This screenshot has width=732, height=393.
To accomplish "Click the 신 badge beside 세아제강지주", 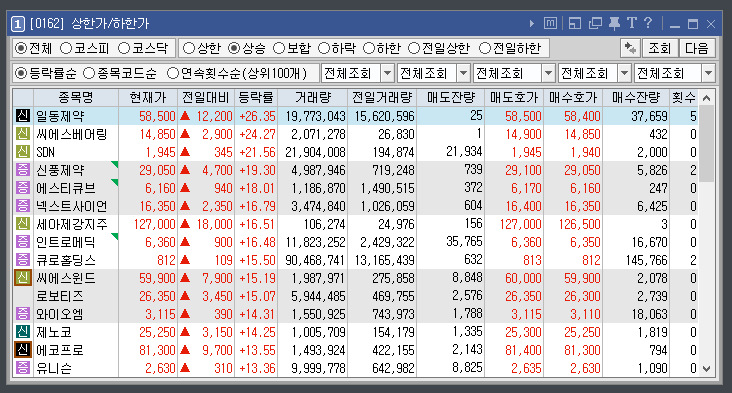I will click(23, 224).
